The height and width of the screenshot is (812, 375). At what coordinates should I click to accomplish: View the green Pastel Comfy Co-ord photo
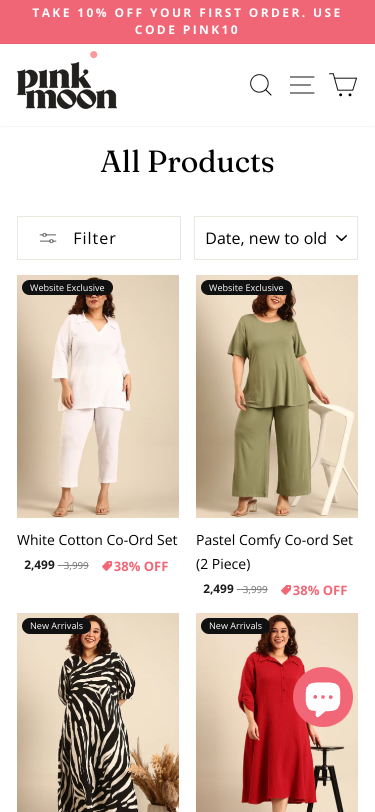(x=277, y=396)
